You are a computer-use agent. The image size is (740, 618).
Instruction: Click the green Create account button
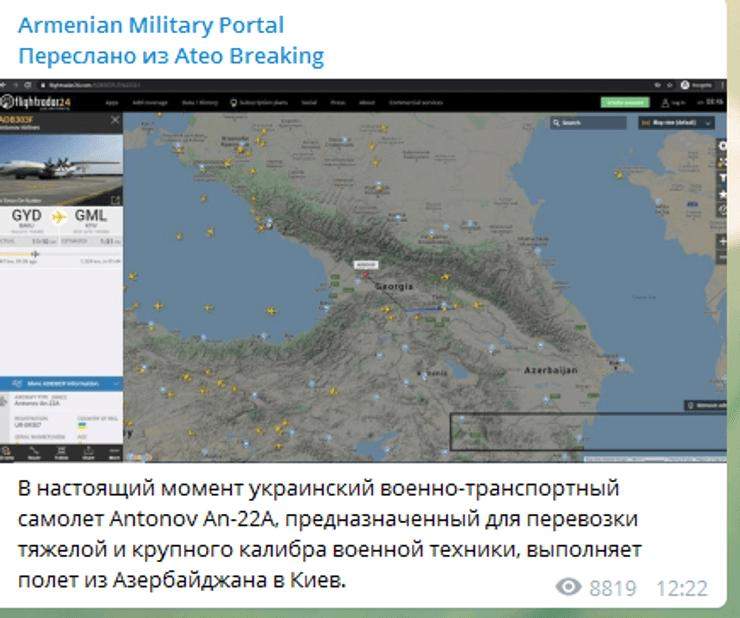[624, 102]
